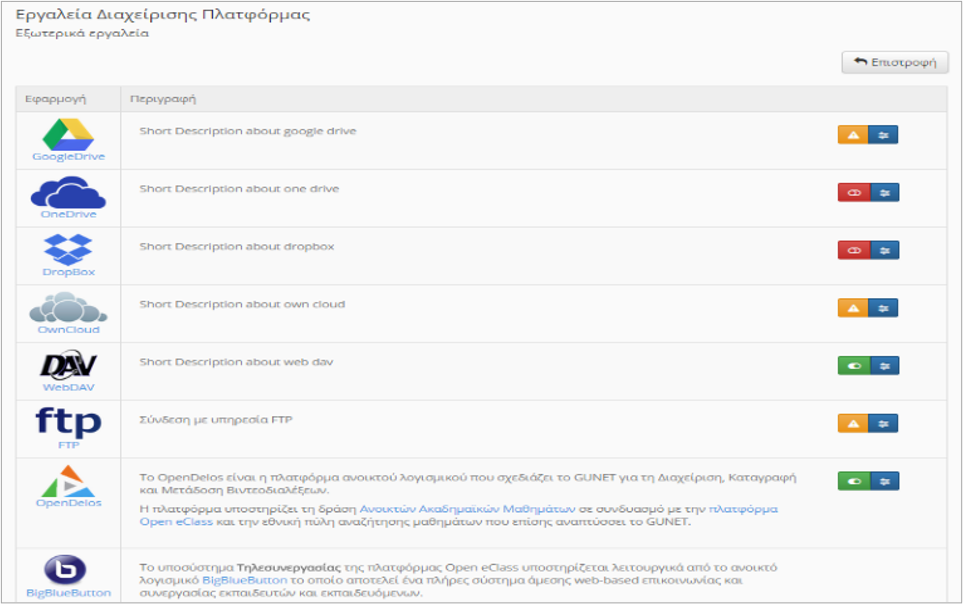Click the BigBlueButton logo icon
The image size is (963, 604).
point(68,570)
